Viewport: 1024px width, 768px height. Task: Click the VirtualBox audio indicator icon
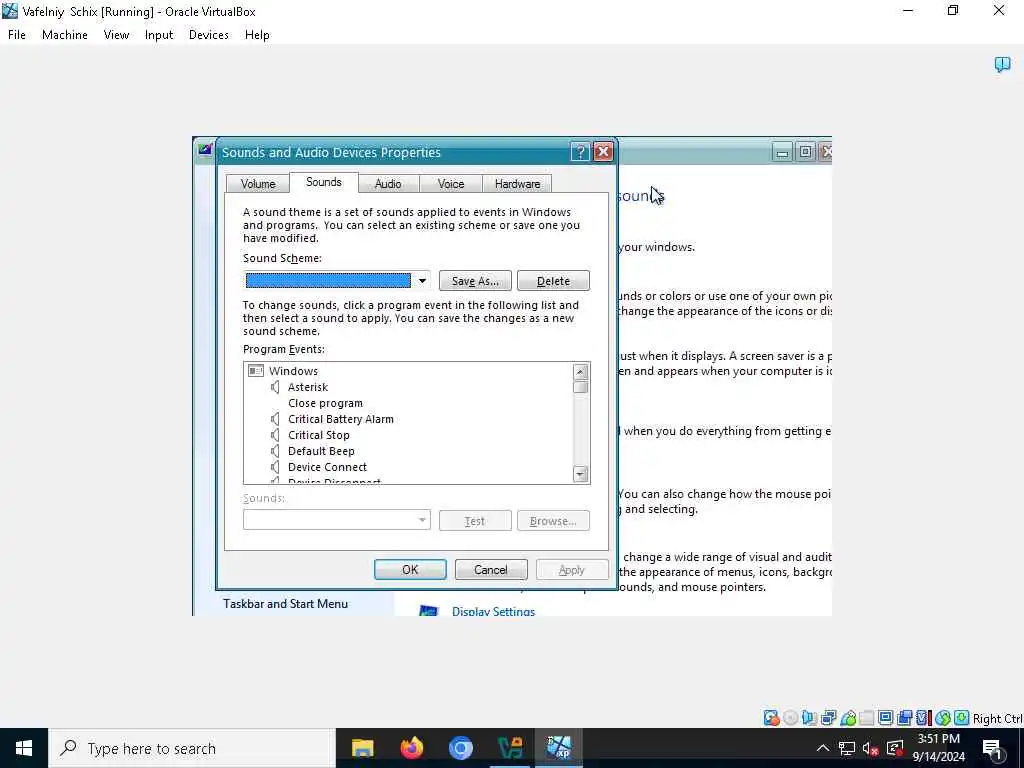click(x=809, y=718)
